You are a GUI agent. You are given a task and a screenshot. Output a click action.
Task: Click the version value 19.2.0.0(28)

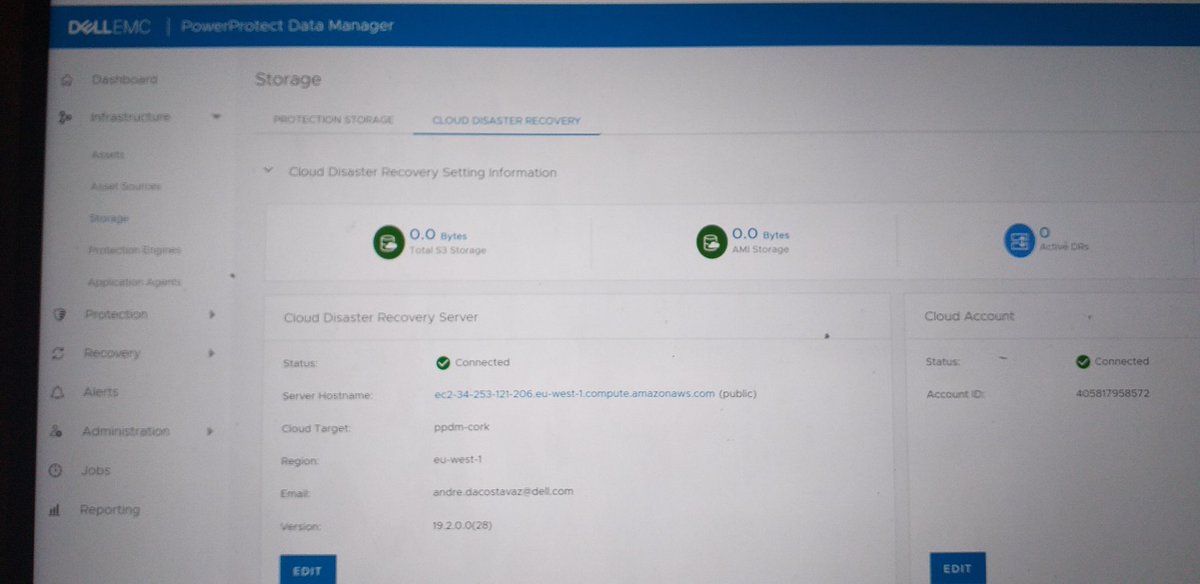coord(464,525)
